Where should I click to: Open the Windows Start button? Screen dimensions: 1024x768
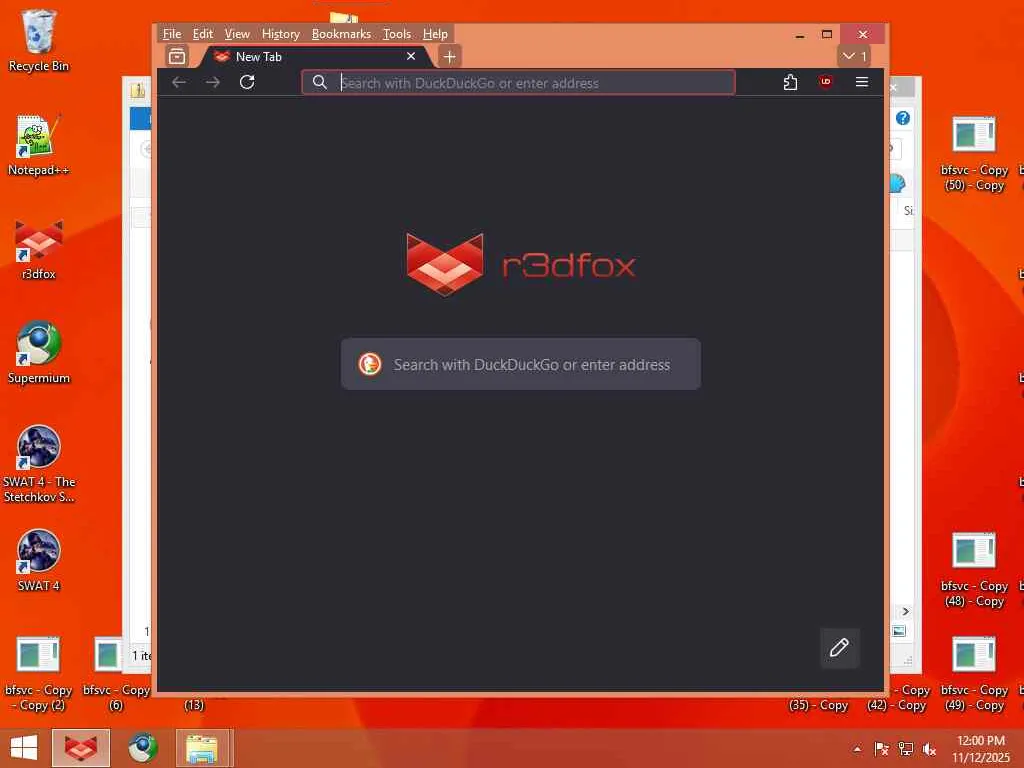24,748
